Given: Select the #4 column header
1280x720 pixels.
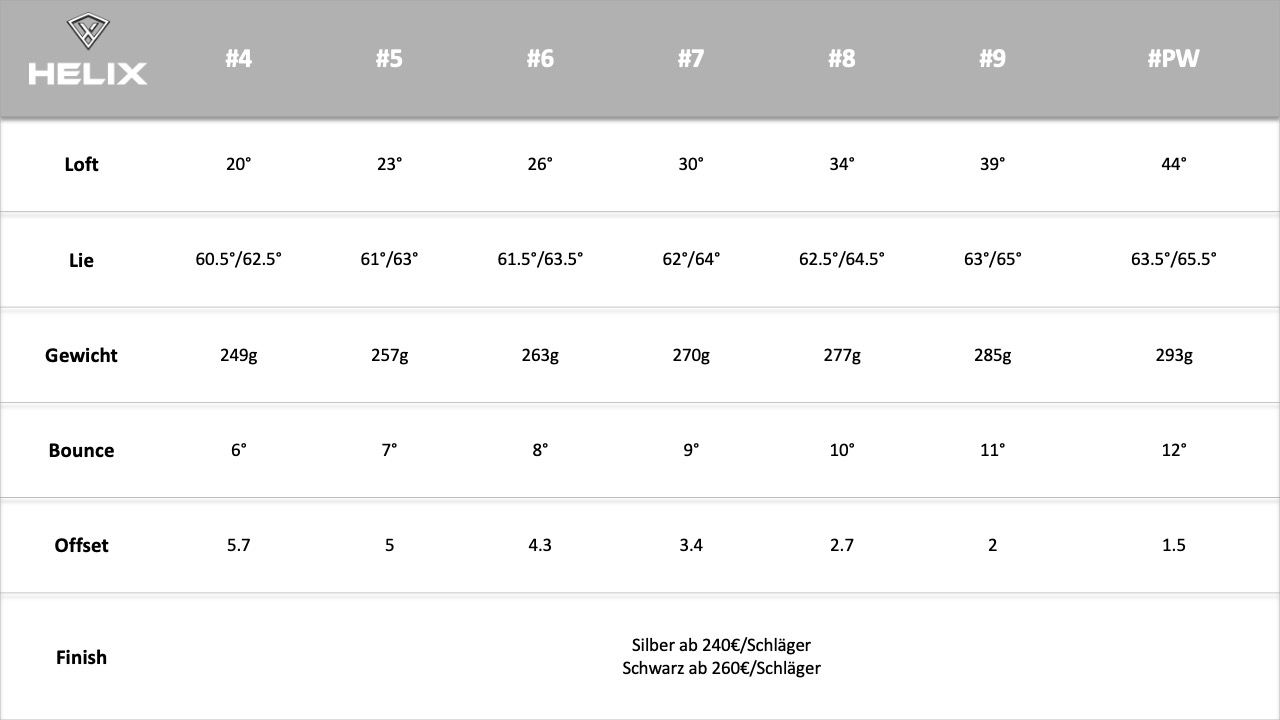Looking at the screenshot, I should click(238, 59).
